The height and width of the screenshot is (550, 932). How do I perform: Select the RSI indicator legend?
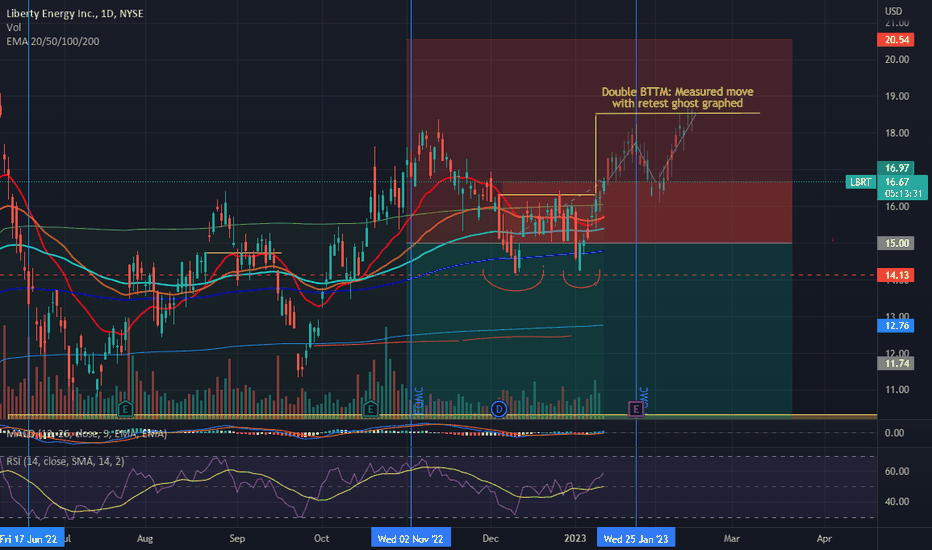pyautogui.click(x=65, y=461)
